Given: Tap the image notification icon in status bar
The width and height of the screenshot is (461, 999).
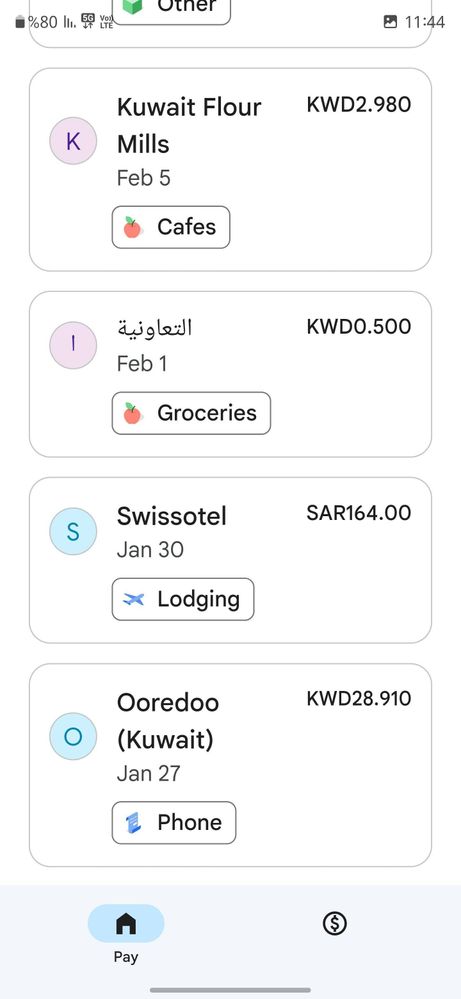Looking at the screenshot, I should 390,22.
